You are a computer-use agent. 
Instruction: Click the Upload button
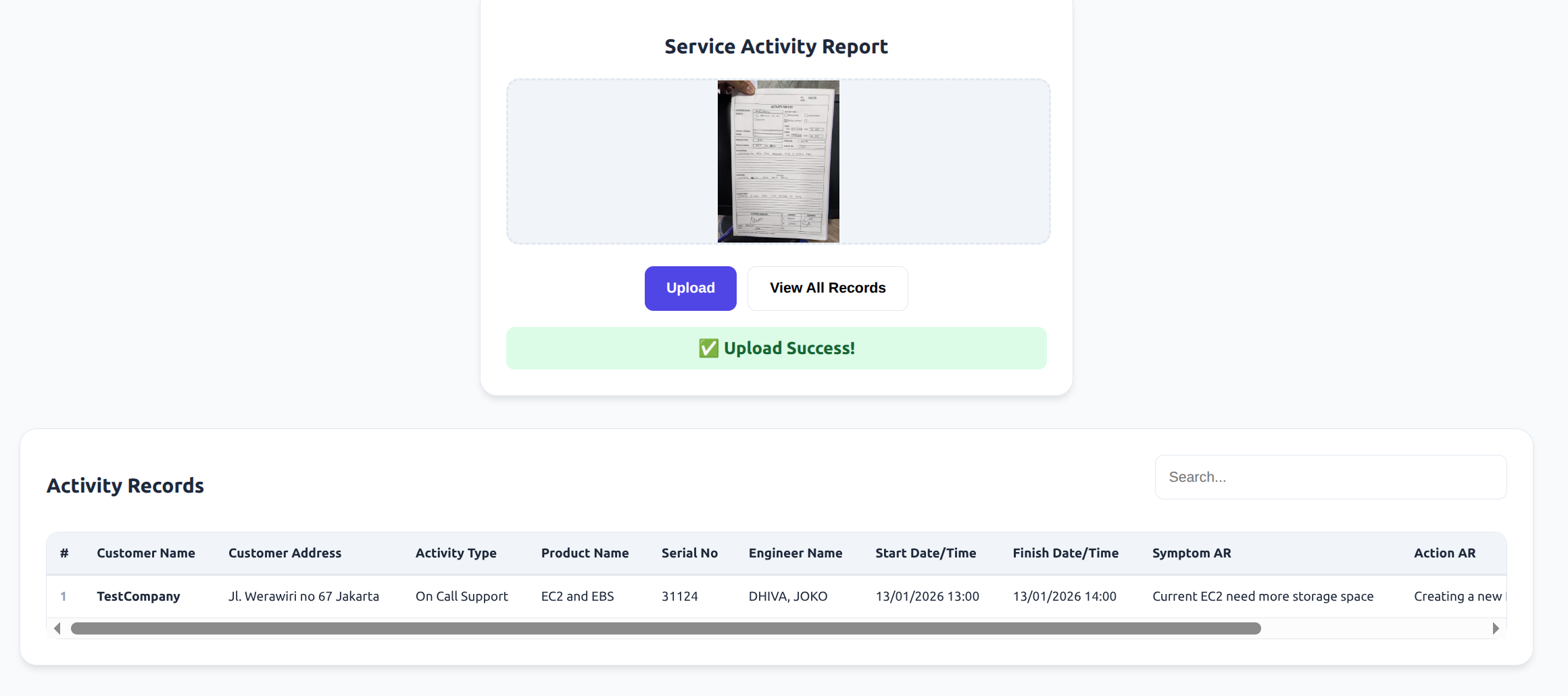pos(690,289)
